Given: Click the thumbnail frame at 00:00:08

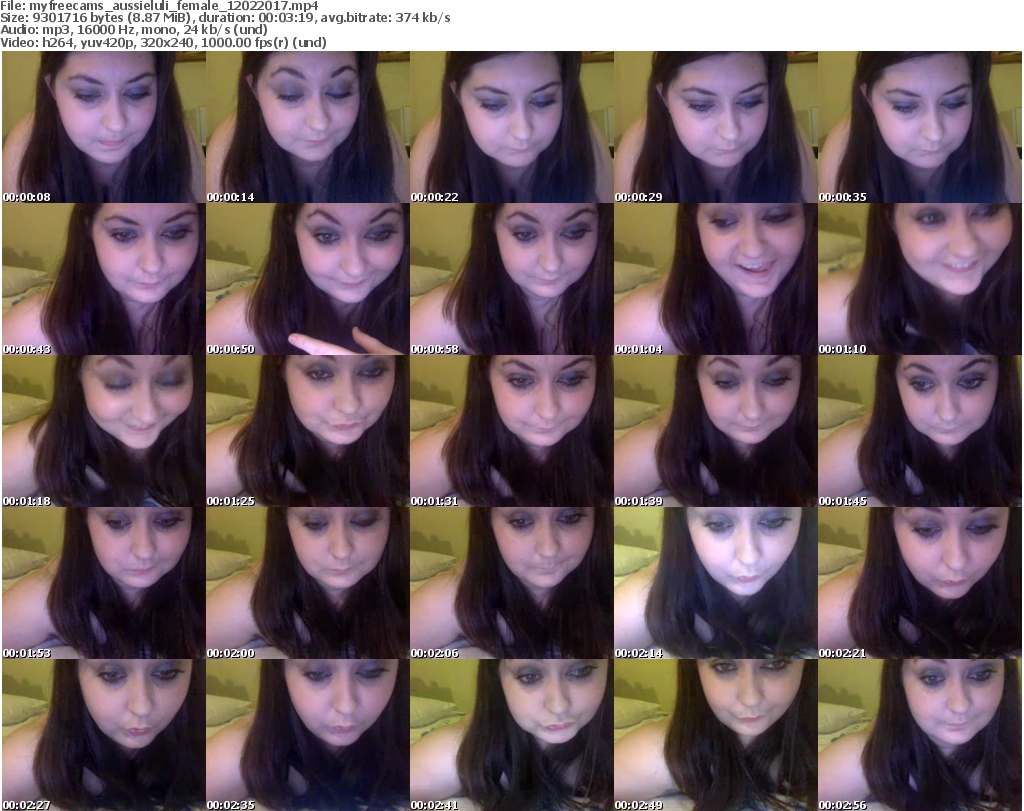Looking at the screenshot, I should [104, 127].
